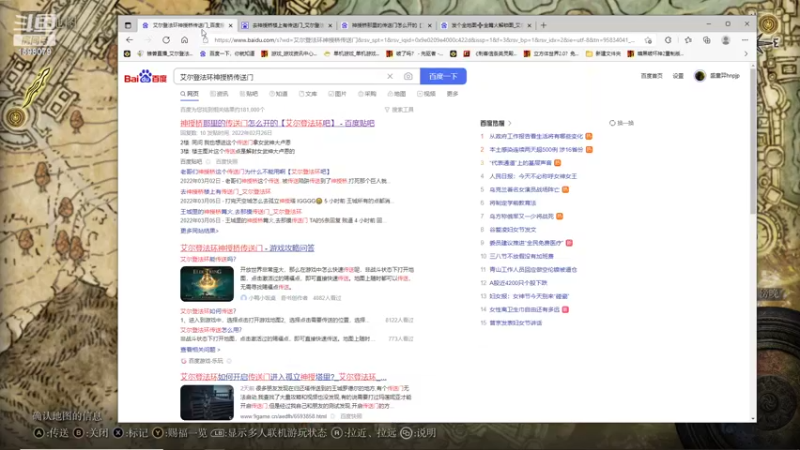Click the page vertical scrollbar thumb

point(753,140)
